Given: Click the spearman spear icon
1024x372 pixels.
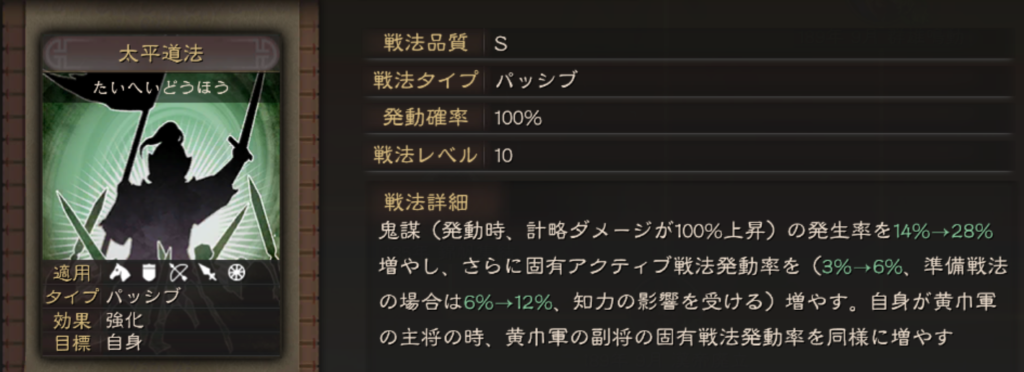Looking at the screenshot, I should (207, 273).
